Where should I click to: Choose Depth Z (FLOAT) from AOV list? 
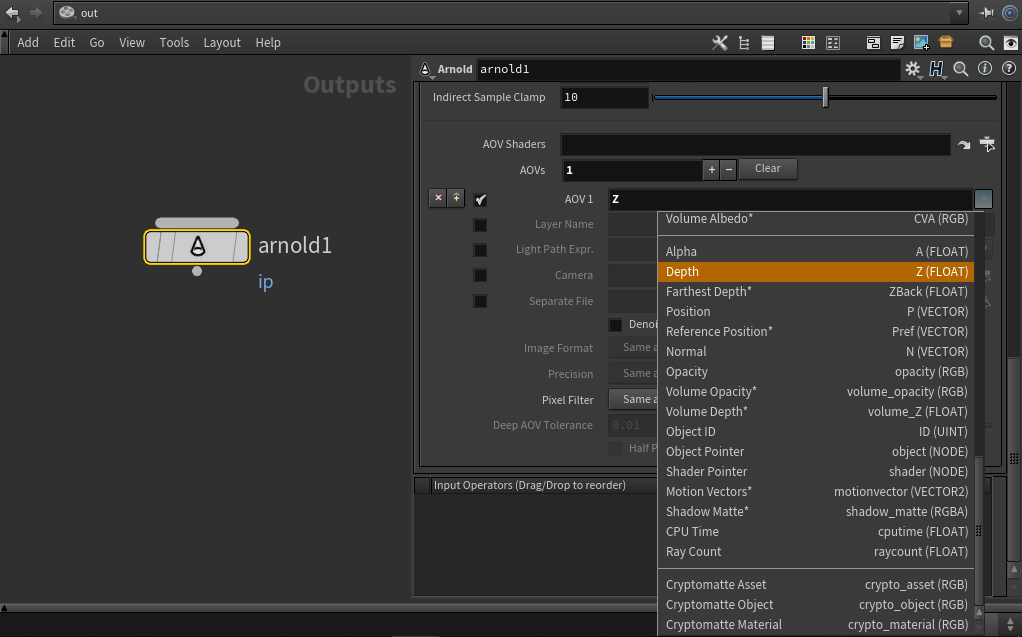point(816,272)
